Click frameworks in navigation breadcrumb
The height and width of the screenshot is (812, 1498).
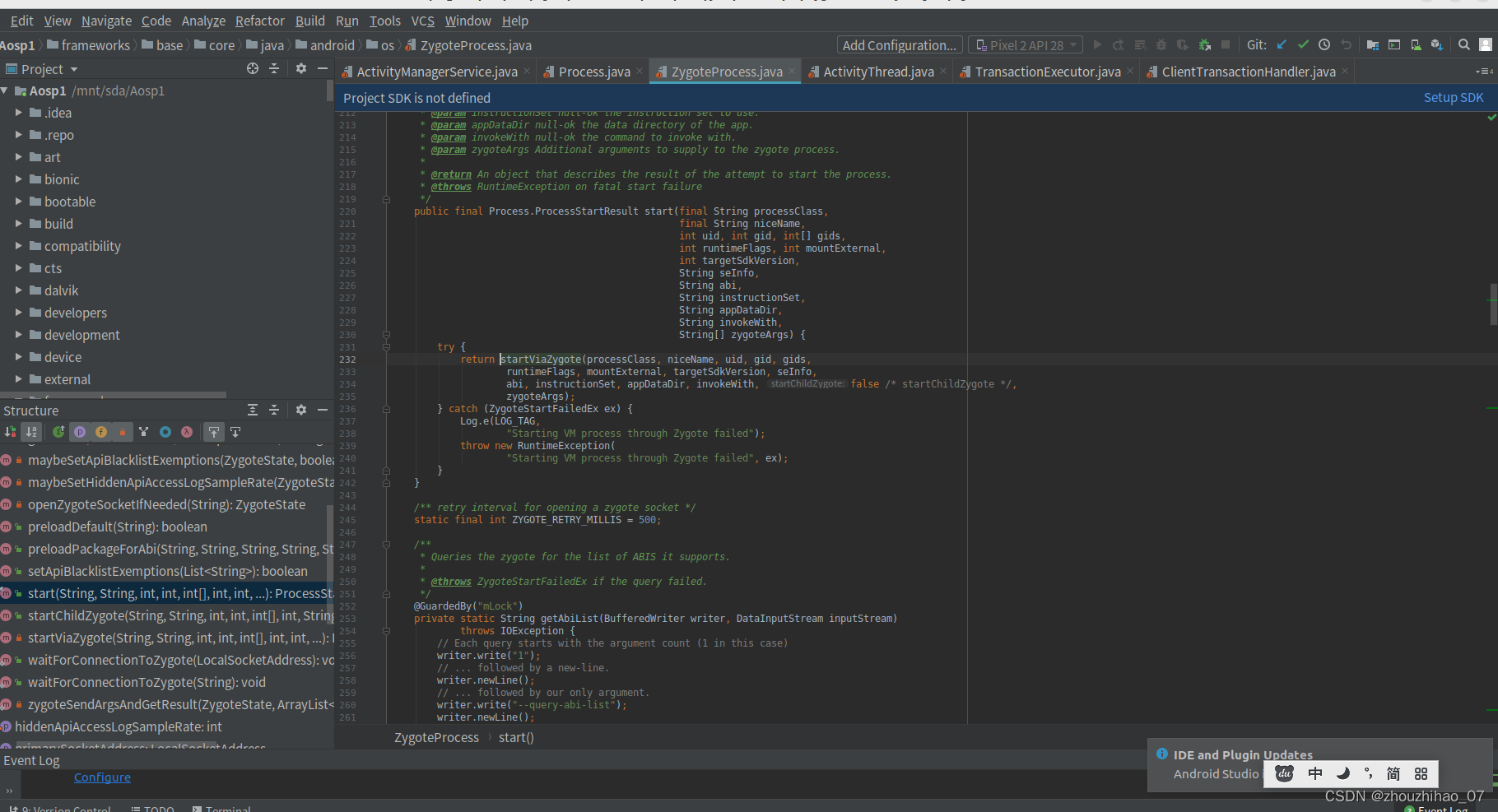95,45
